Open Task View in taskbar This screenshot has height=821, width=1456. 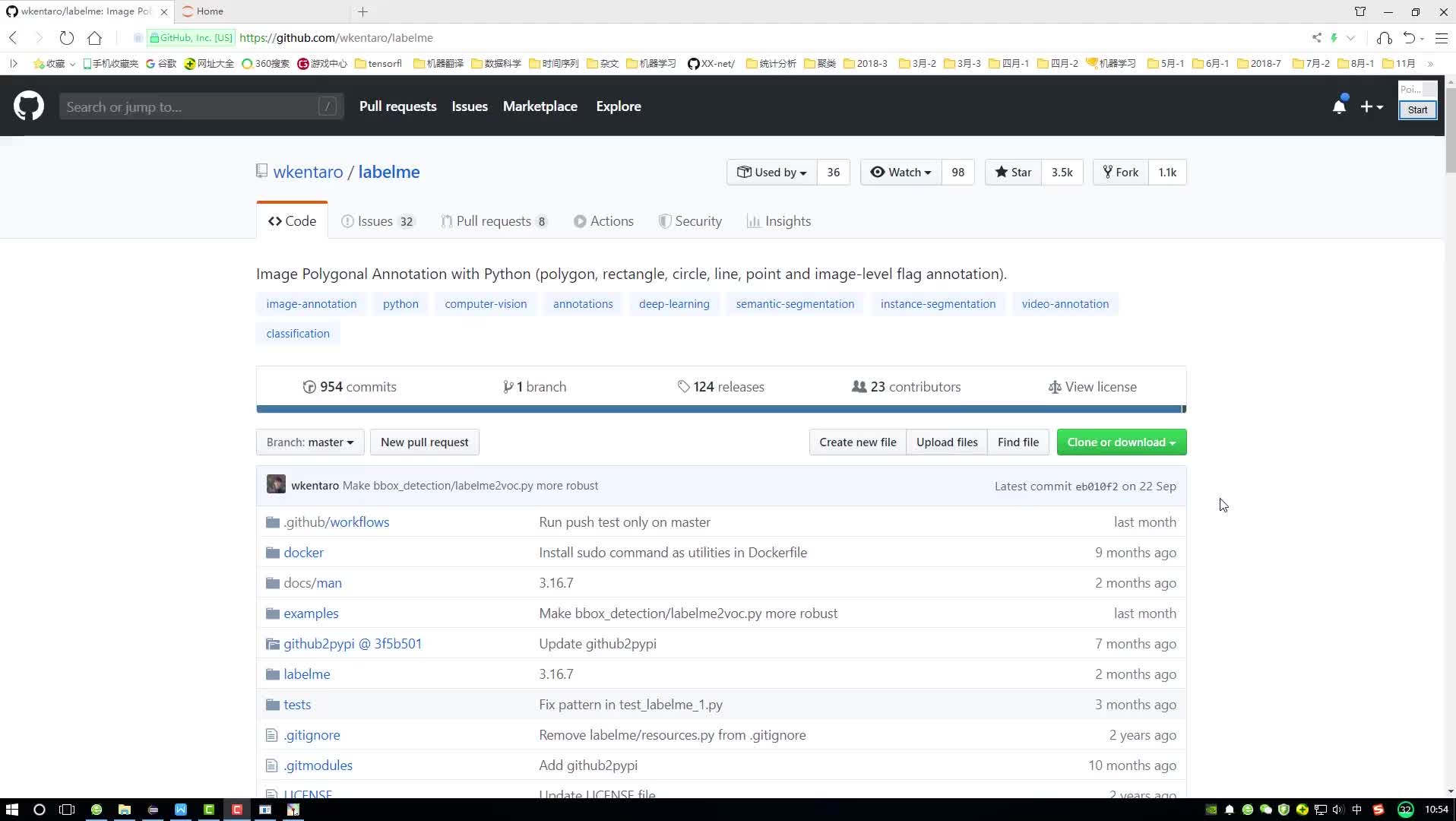(x=67, y=810)
